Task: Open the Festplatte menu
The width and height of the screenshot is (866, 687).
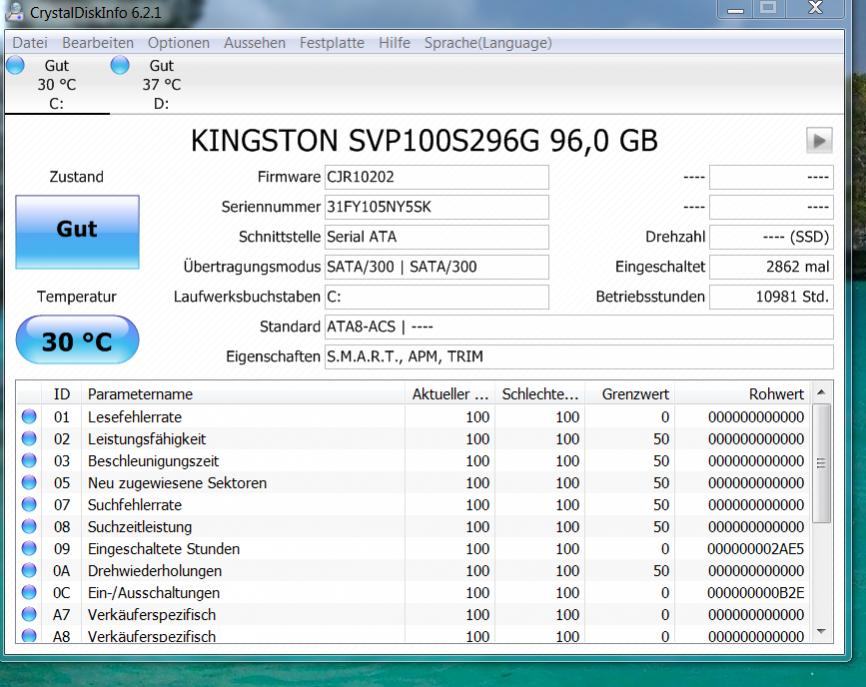Action: point(332,43)
